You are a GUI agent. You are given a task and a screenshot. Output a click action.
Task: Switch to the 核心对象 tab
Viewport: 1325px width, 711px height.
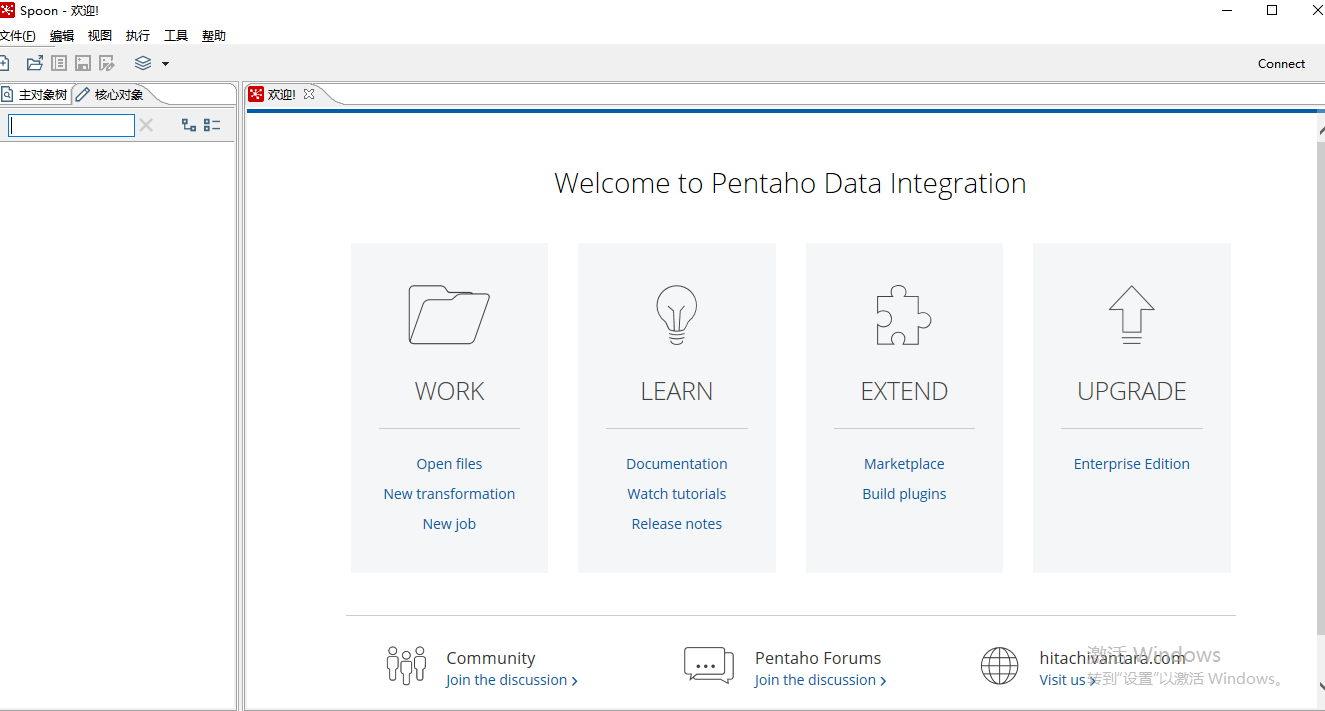coord(111,95)
